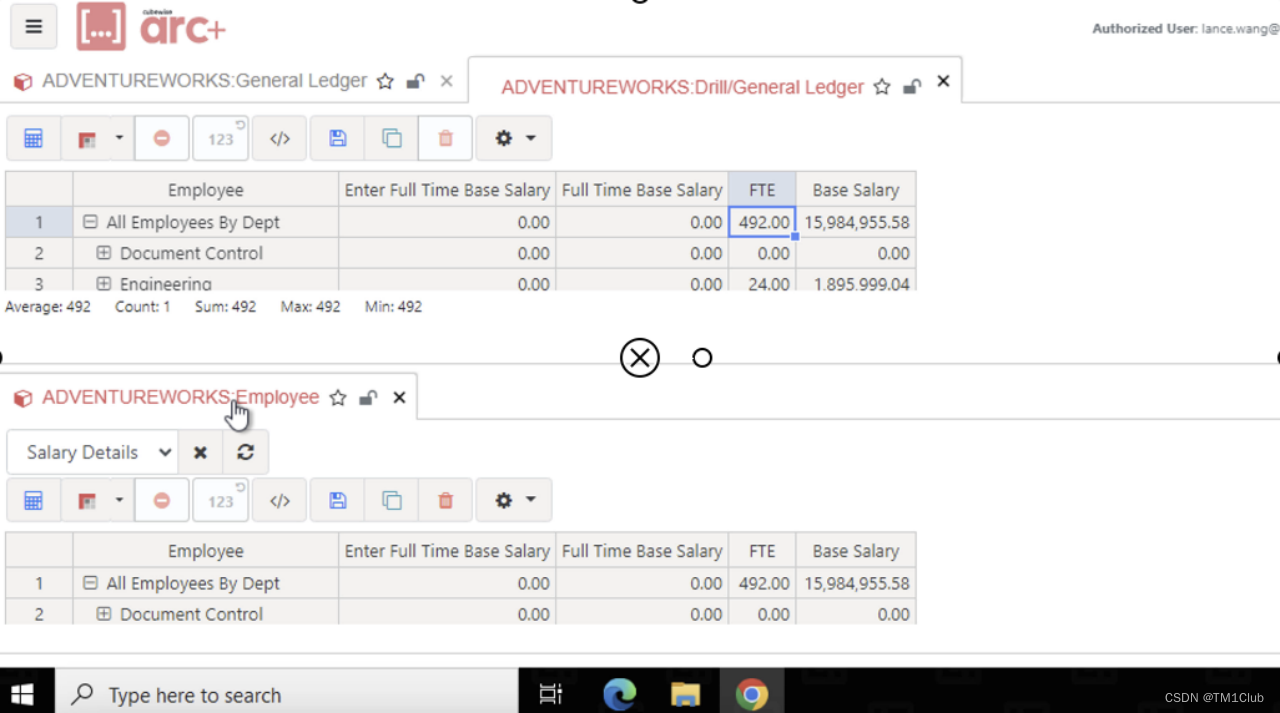Switch to ADVENTUREWORKS:Drill/General Ledger tab
This screenshot has width=1280, height=713.
682,87
